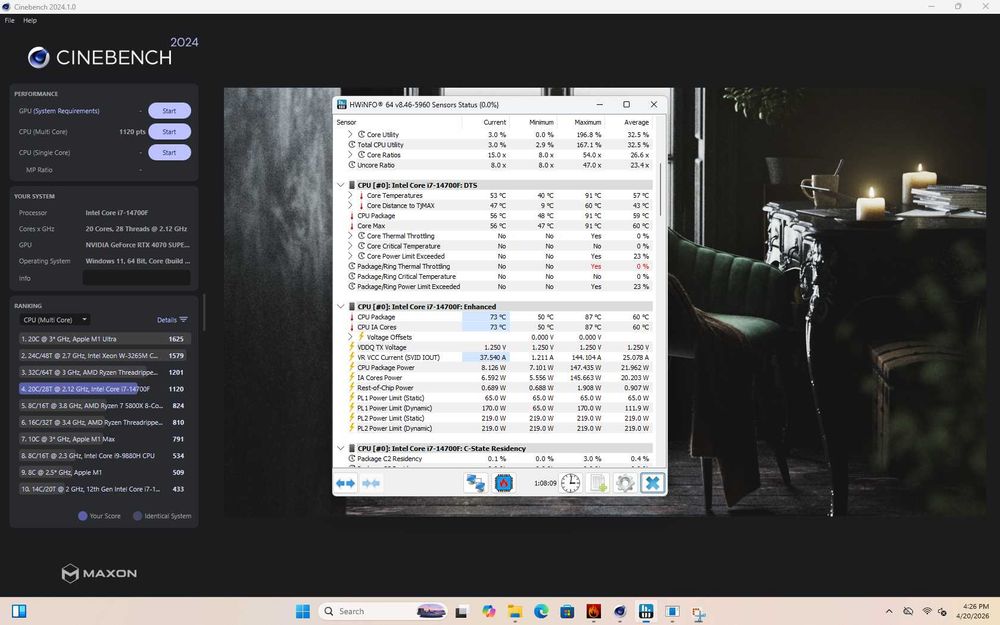Reset the HWiNFO clock timer icon
The width and height of the screenshot is (1000, 625).
pyautogui.click(x=570, y=483)
